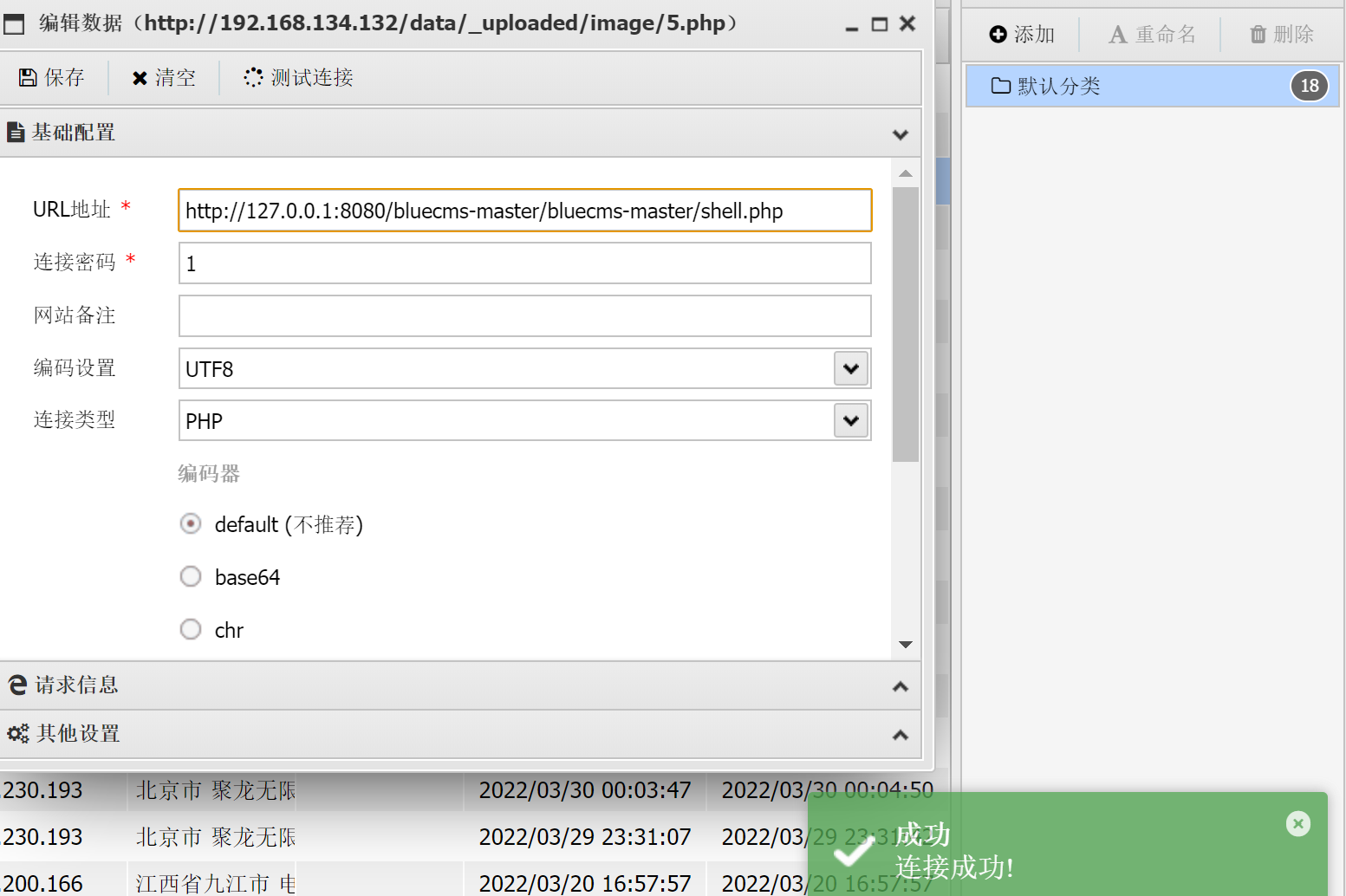Click the 连接密码 input field
The height and width of the screenshot is (896, 1346).
(524, 263)
